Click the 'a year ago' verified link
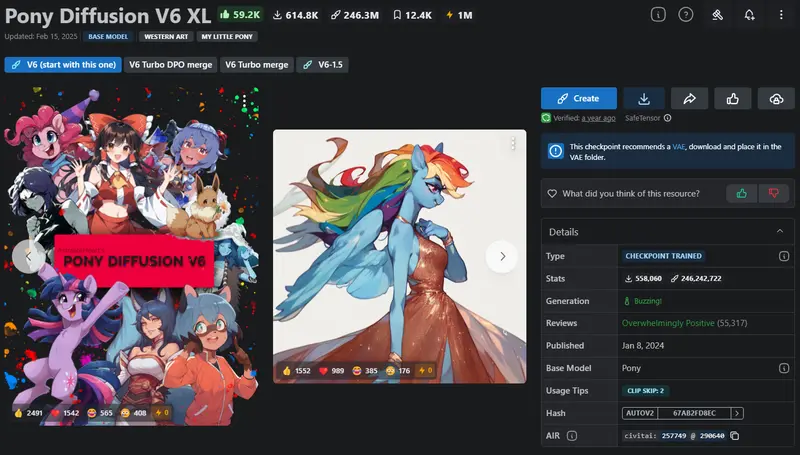 pos(598,118)
